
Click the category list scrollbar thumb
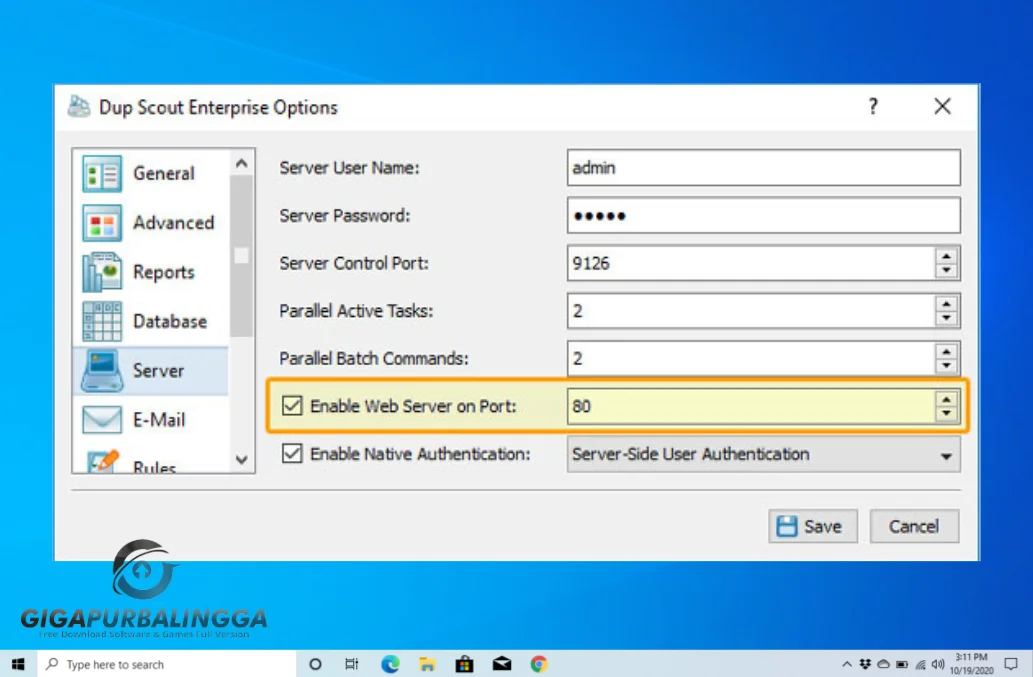pos(242,256)
